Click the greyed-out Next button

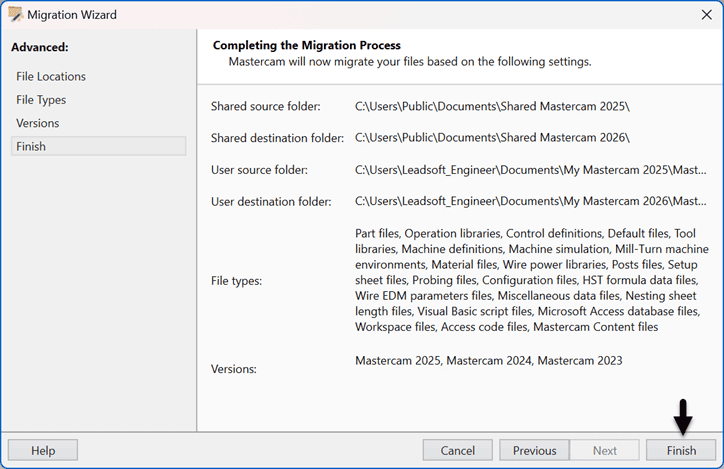click(x=604, y=450)
